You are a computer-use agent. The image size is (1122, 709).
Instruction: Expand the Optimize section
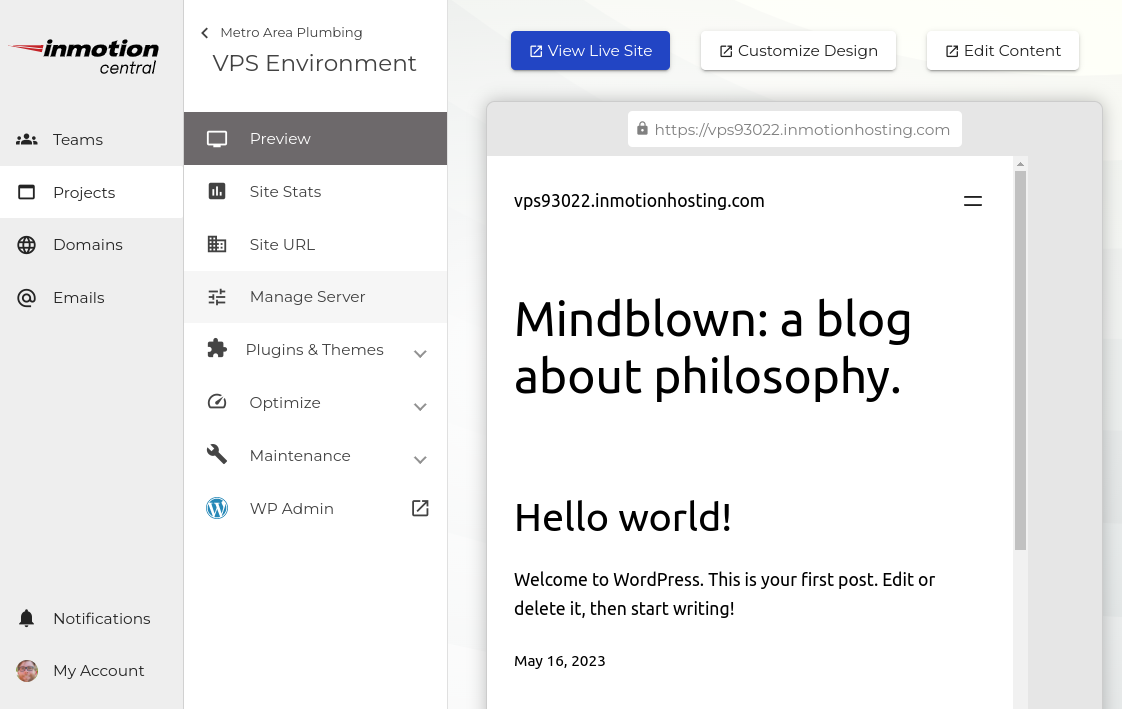[x=420, y=406]
